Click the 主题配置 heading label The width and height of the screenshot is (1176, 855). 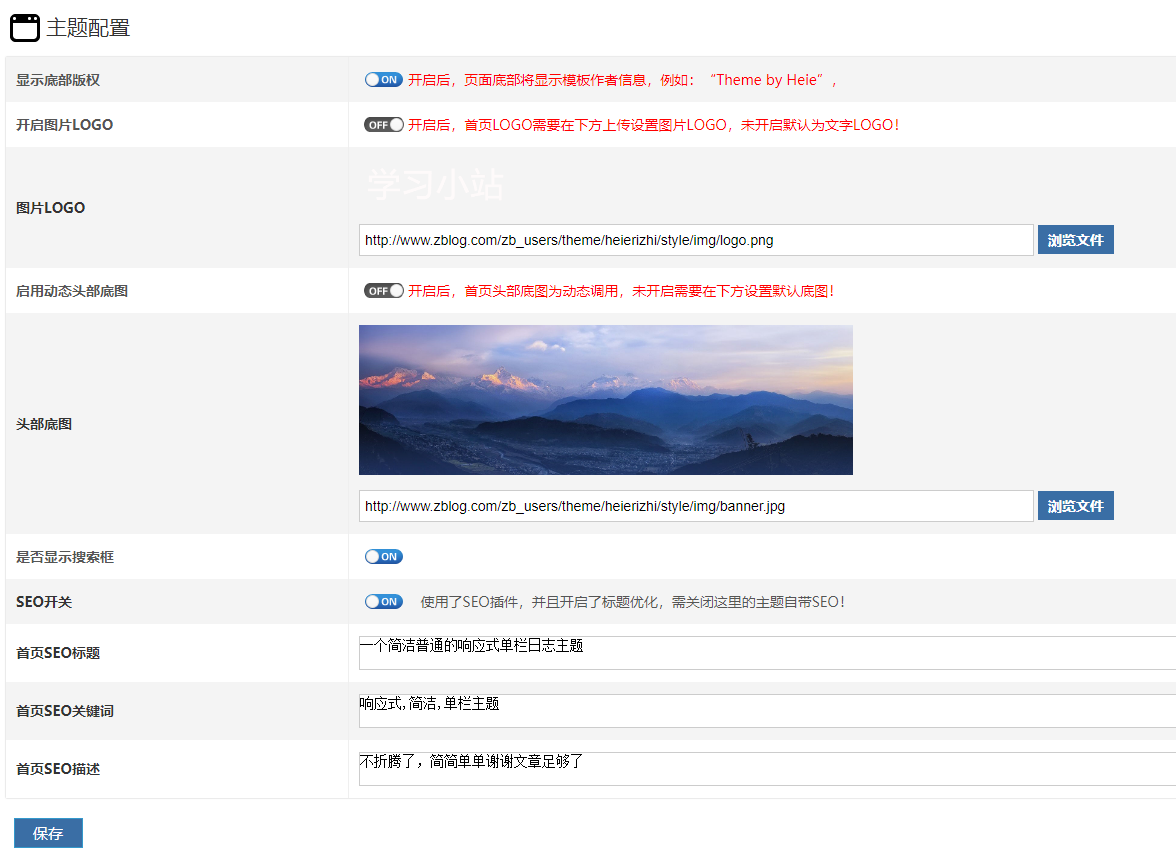(82, 28)
